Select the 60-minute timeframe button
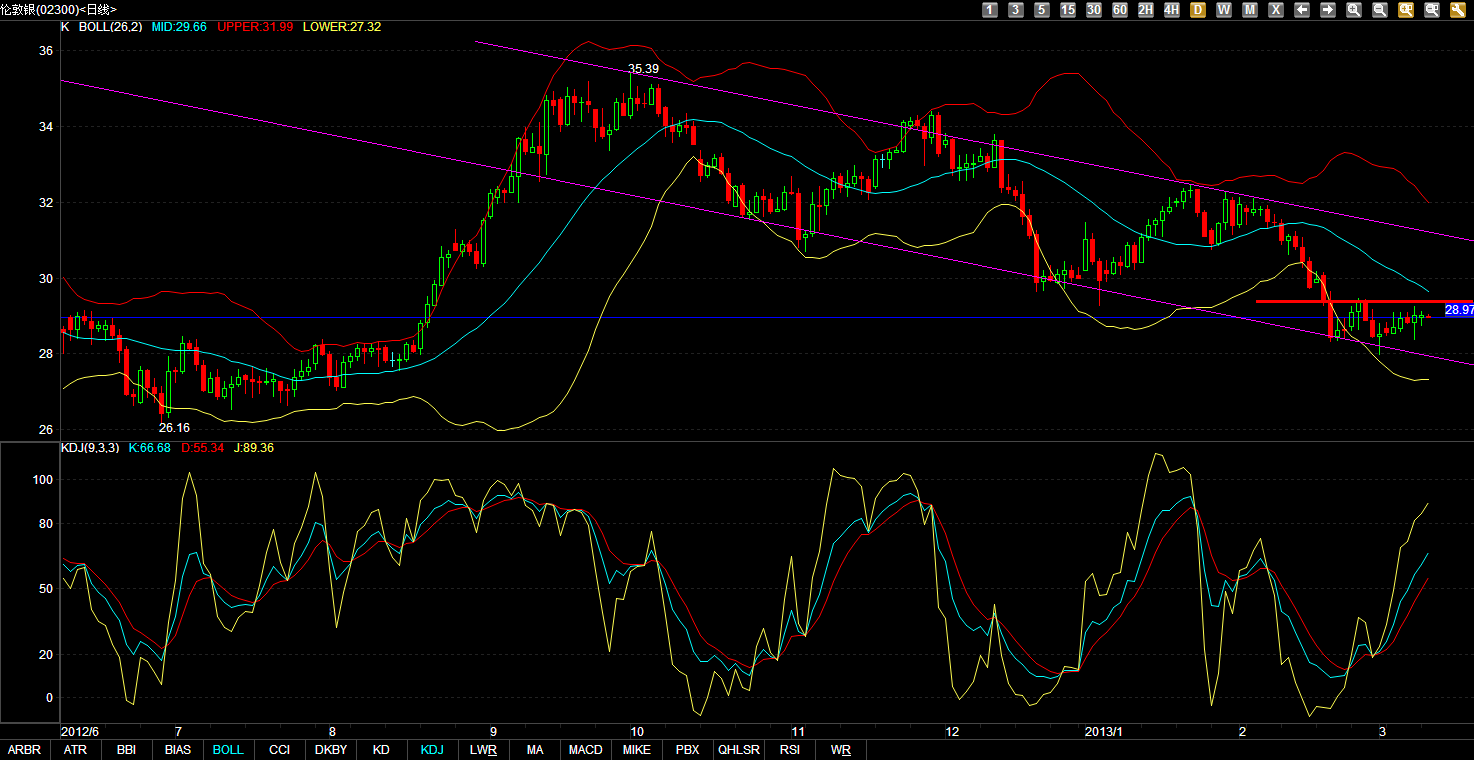This screenshot has height=760, width=1474. [1120, 10]
